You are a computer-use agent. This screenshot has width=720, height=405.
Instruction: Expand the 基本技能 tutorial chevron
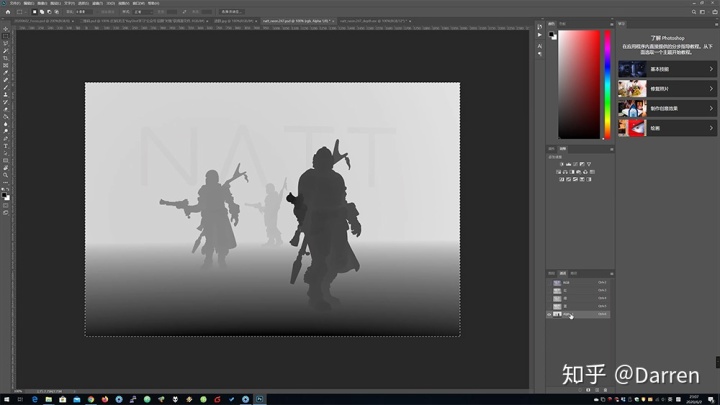(711, 69)
